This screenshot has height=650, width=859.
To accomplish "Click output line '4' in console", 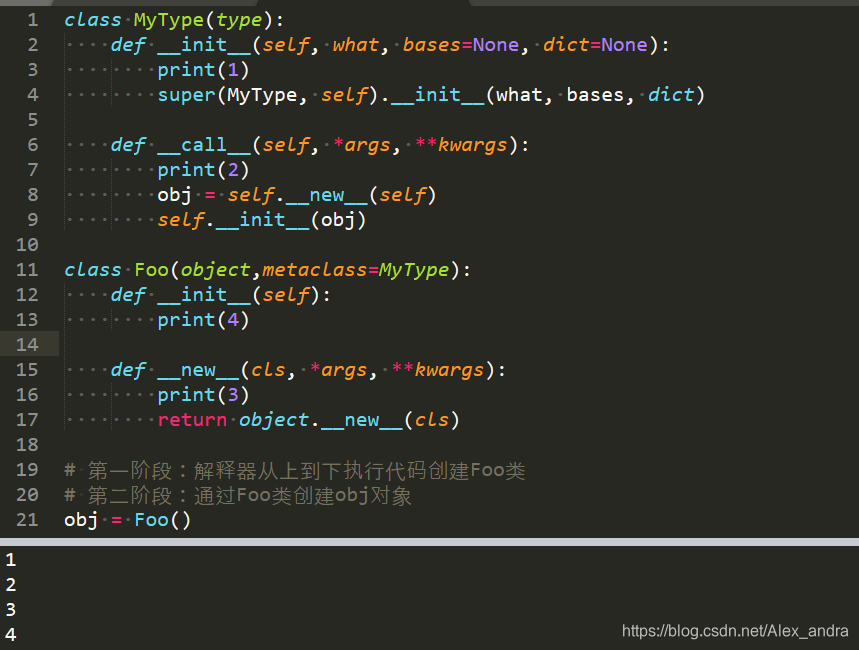I will (x=11, y=635).
